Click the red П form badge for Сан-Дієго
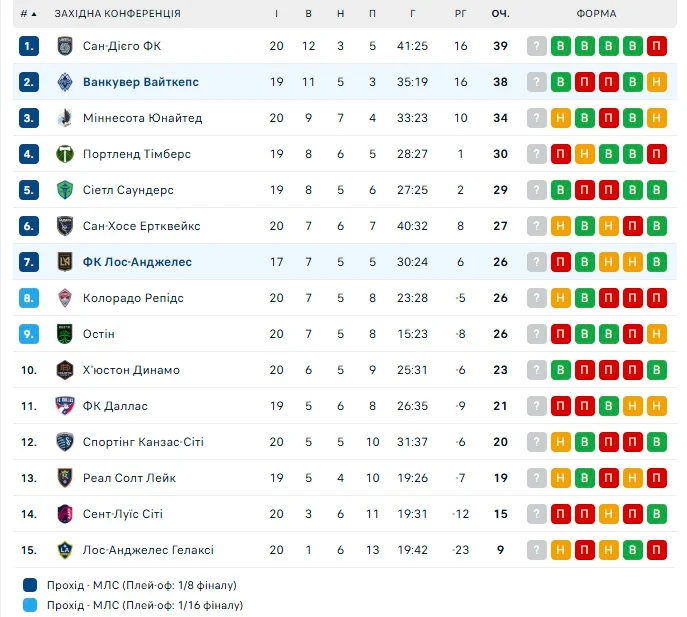 656,46
